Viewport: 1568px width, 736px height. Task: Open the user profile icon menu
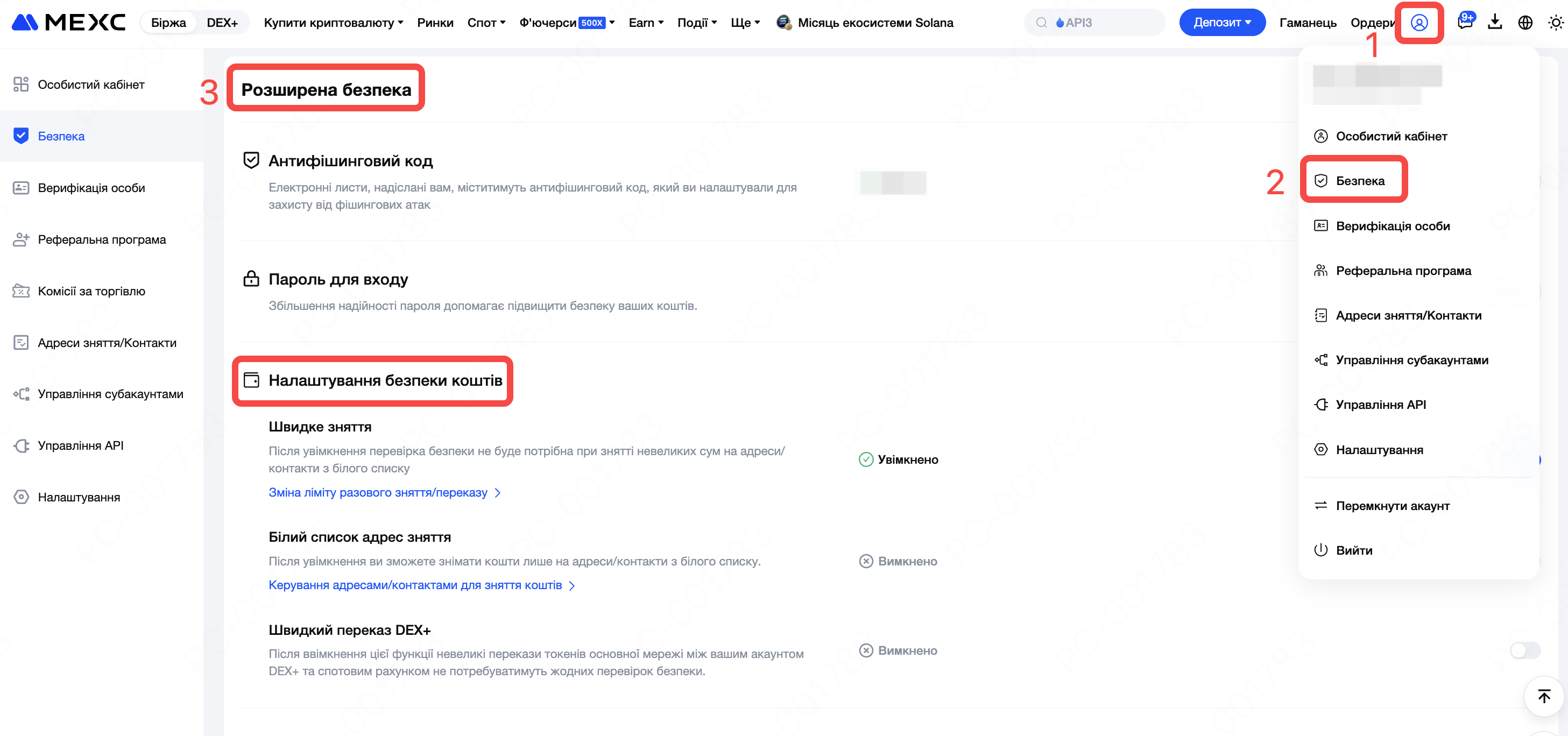point(1418,23)
